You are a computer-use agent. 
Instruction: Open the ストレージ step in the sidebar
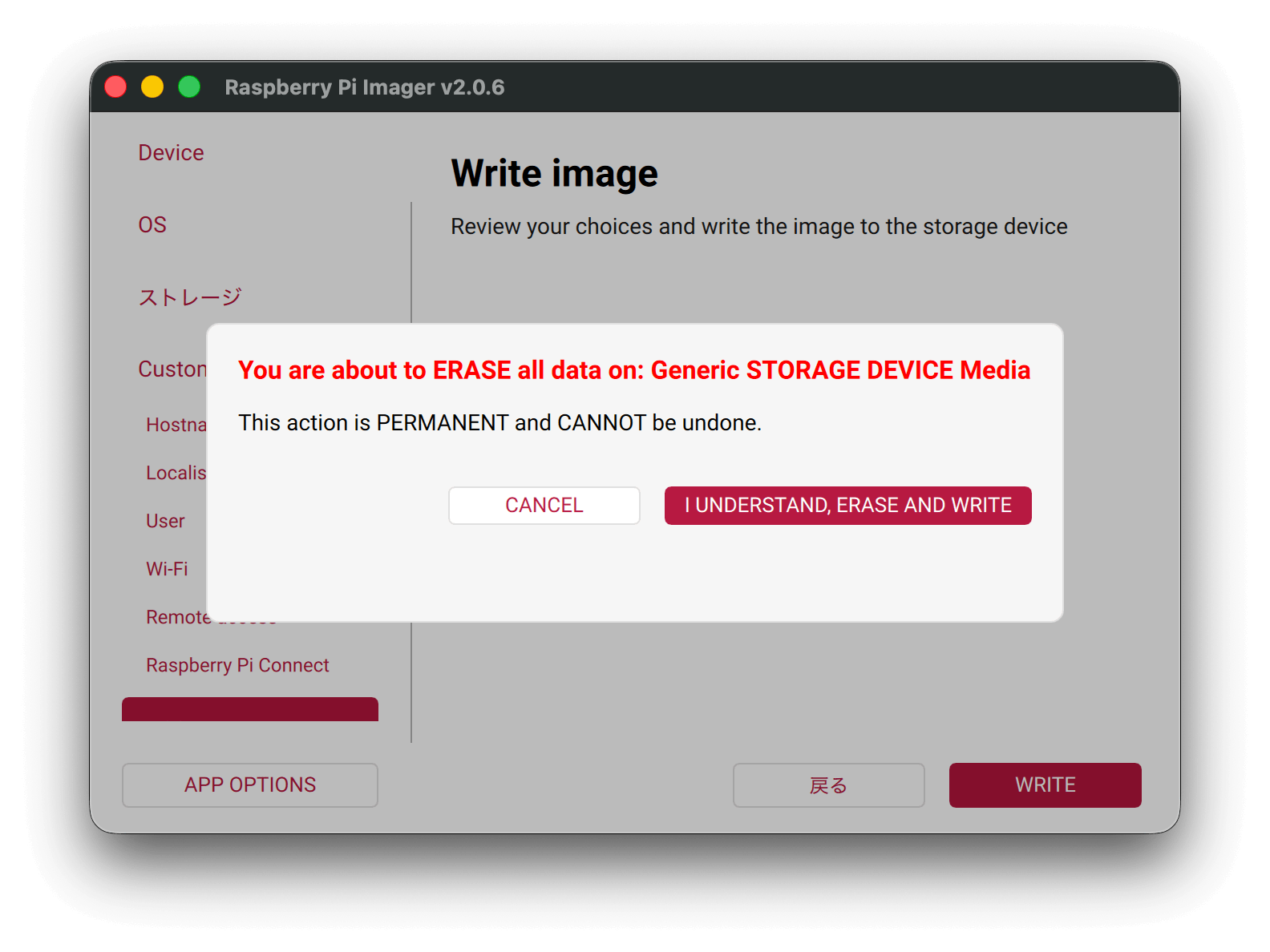pyautogui.click(x=190, y=297)
